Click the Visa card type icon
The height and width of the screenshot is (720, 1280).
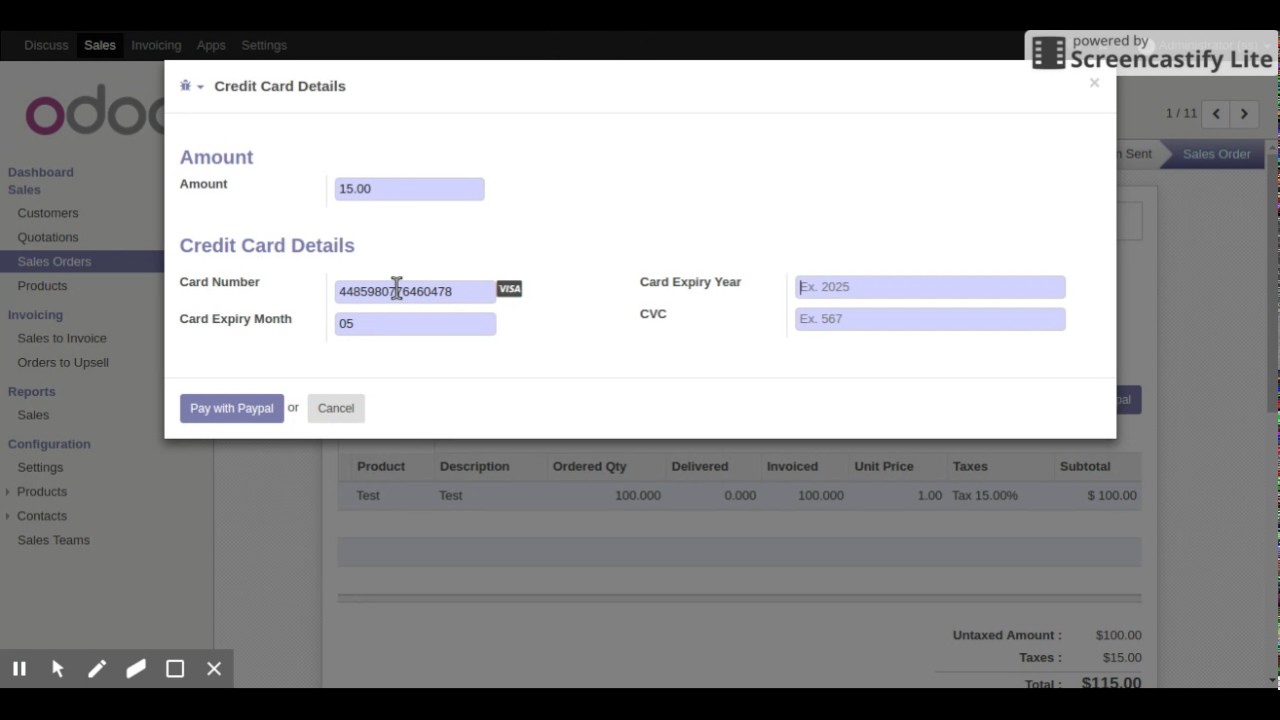click(x=509, y=289)
